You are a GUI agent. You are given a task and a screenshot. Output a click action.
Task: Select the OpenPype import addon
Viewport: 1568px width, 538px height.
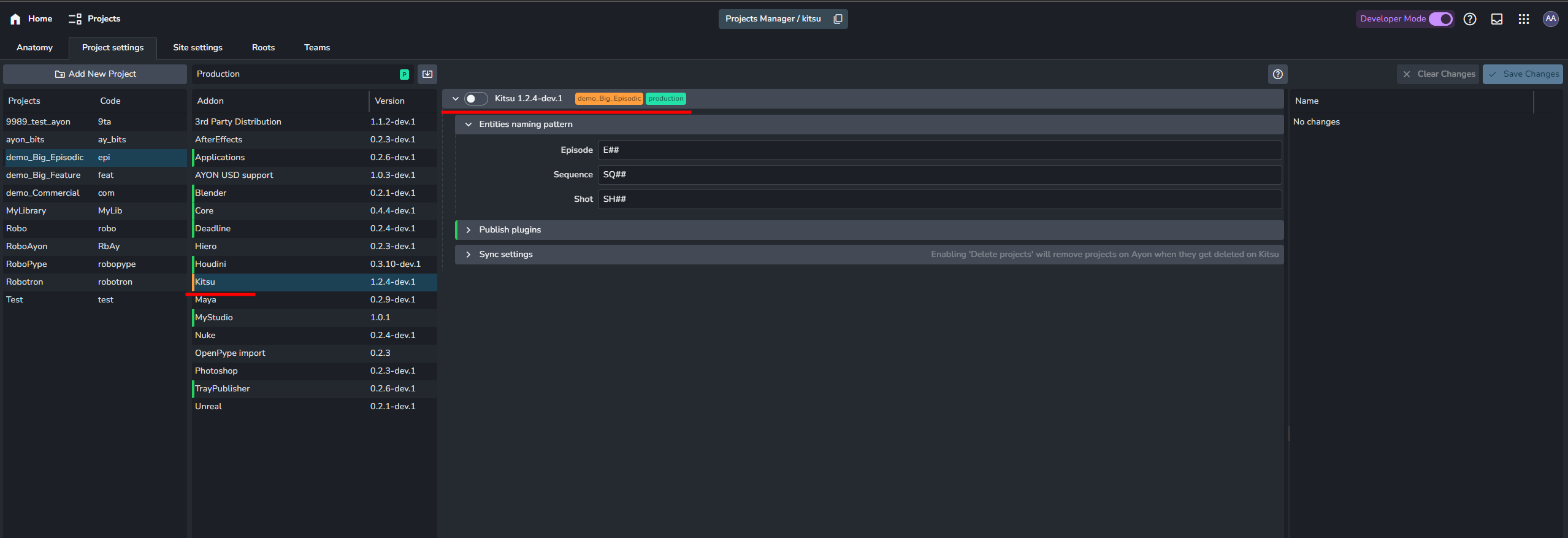(x=315, y=353)
